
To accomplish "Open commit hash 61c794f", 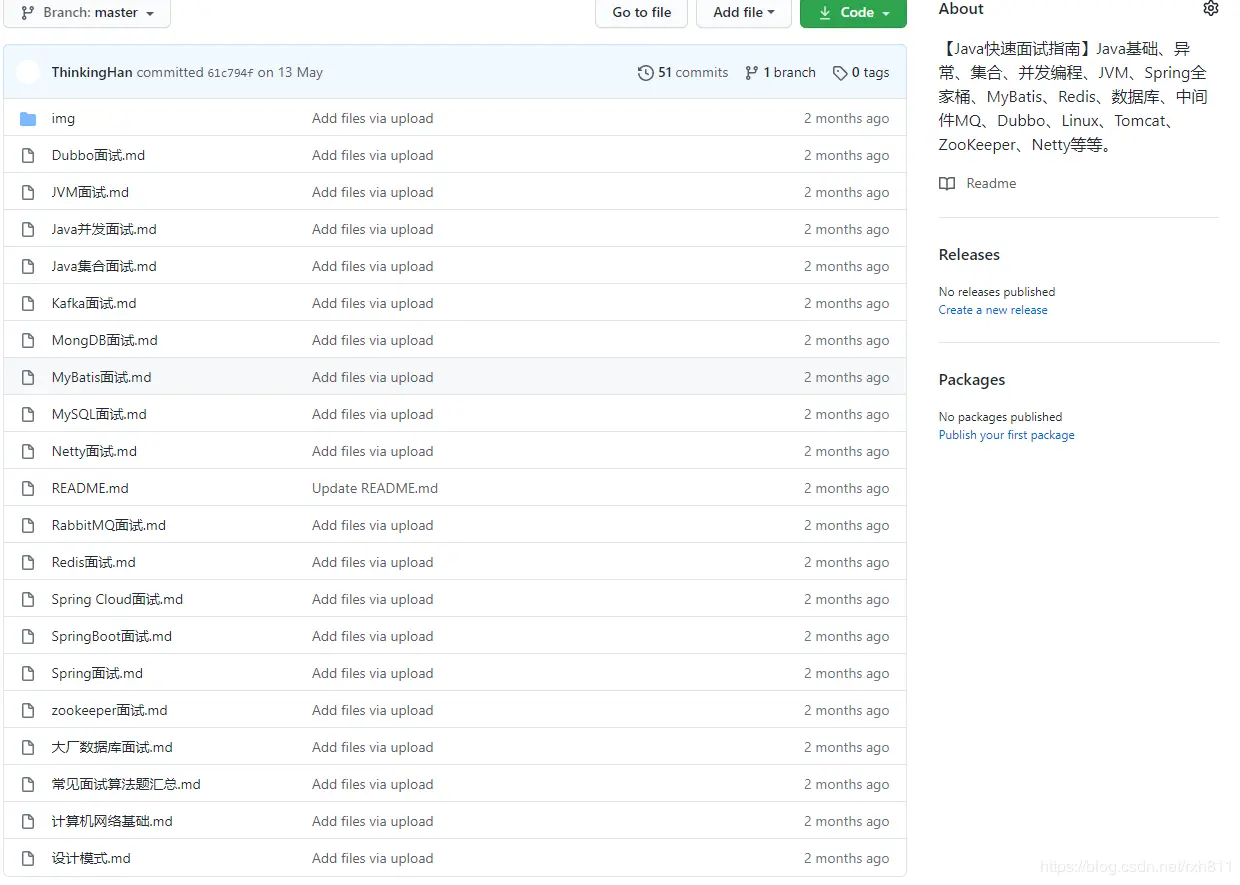I will tap(230, 73).
